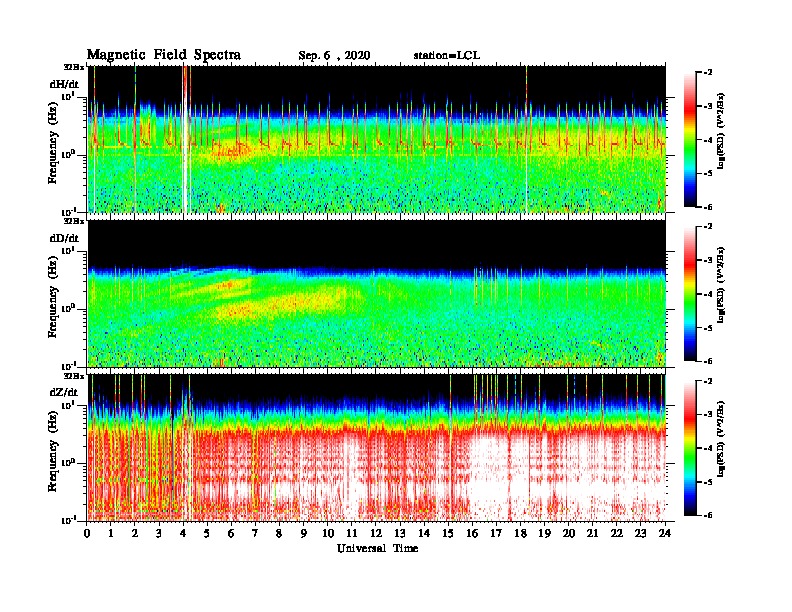Click hour tick label "6" on time axis
792x612 pixels.
231,534
